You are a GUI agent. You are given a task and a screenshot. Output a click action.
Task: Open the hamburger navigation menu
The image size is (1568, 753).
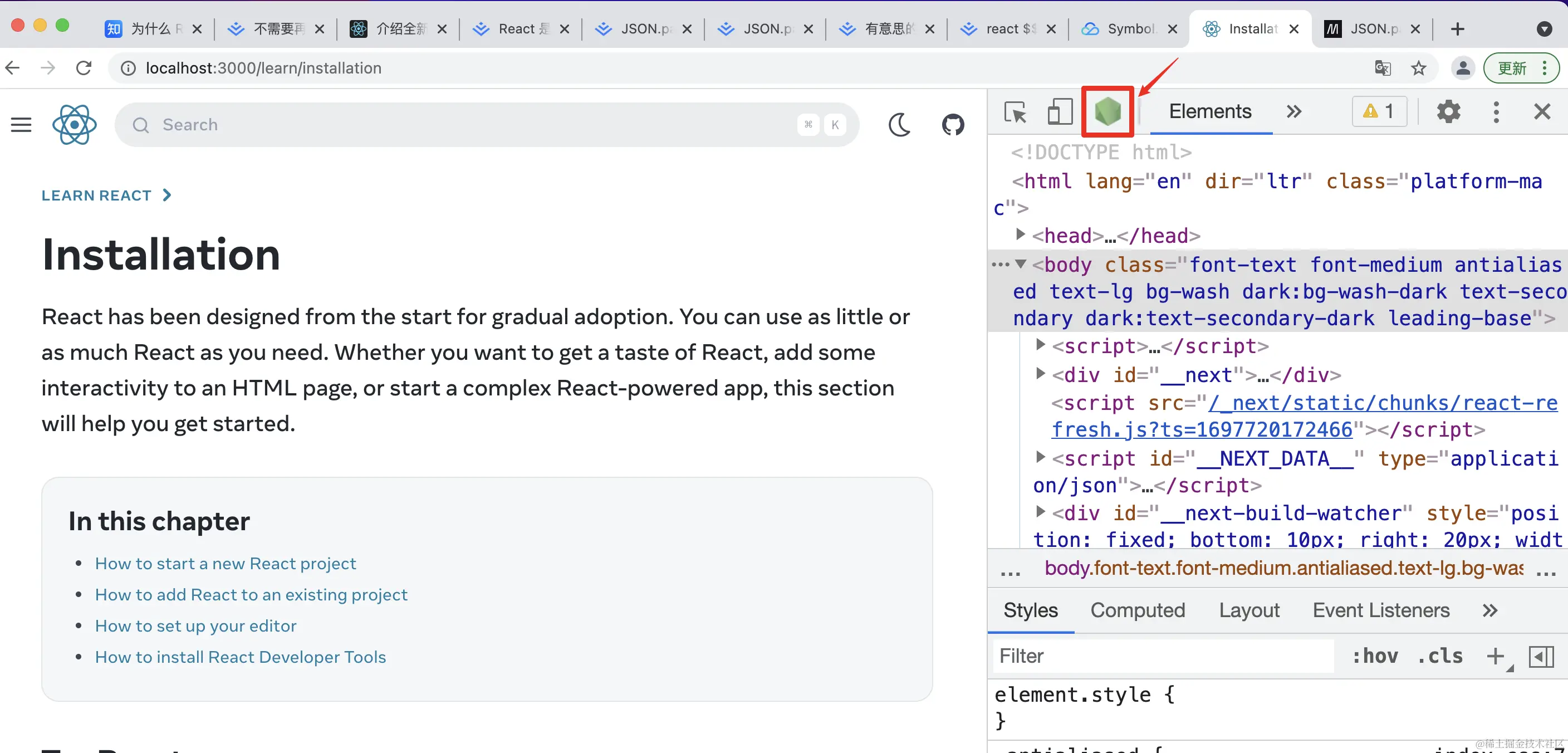pyautogui.click(x=21, y=125)
